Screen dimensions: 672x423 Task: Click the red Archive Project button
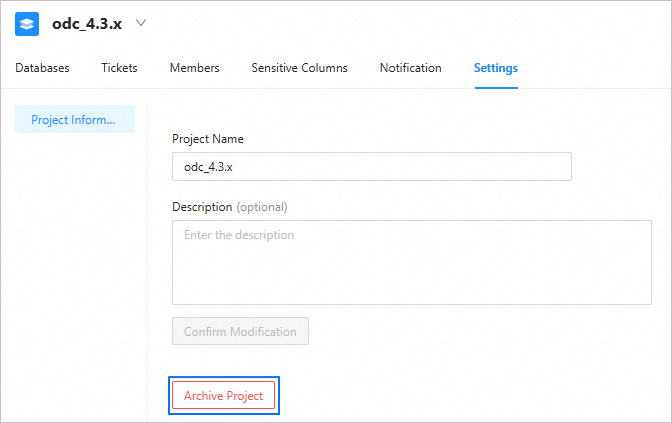tap(223, 396)
